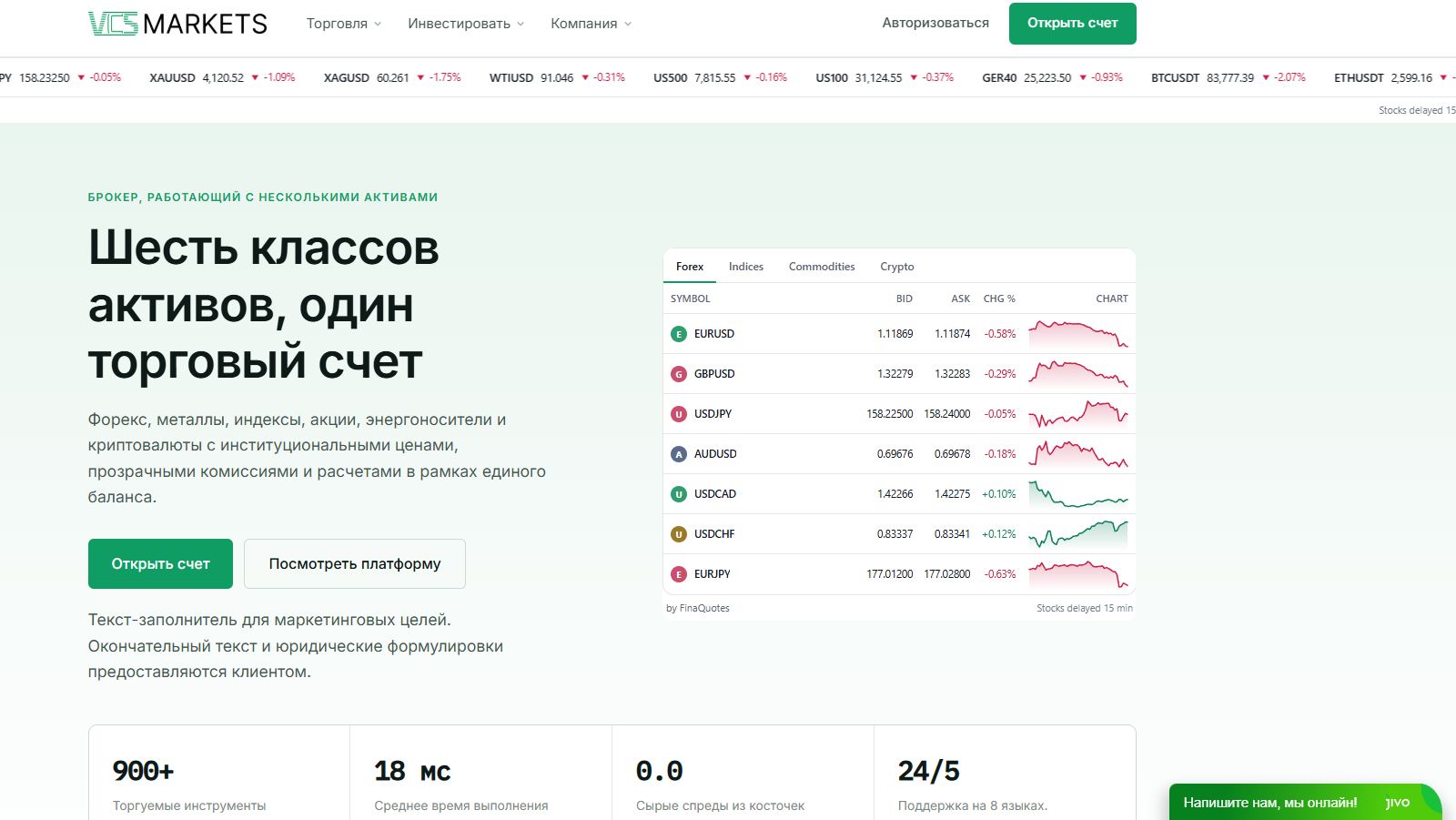Click WTIUSD quote in ticker
The image size is (1456, 820).
[557, 78]
